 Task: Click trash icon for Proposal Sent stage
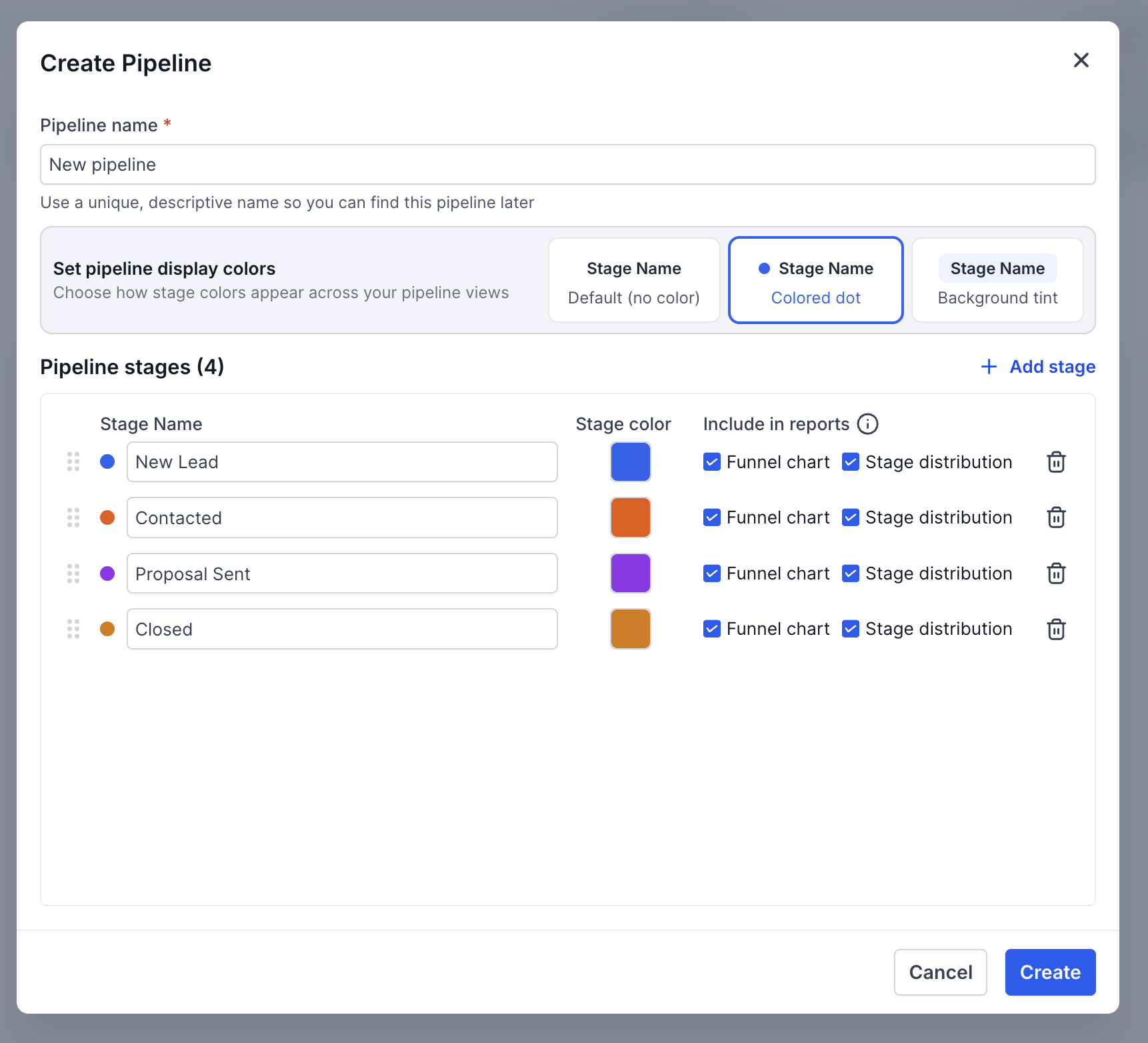point(1056,574)
